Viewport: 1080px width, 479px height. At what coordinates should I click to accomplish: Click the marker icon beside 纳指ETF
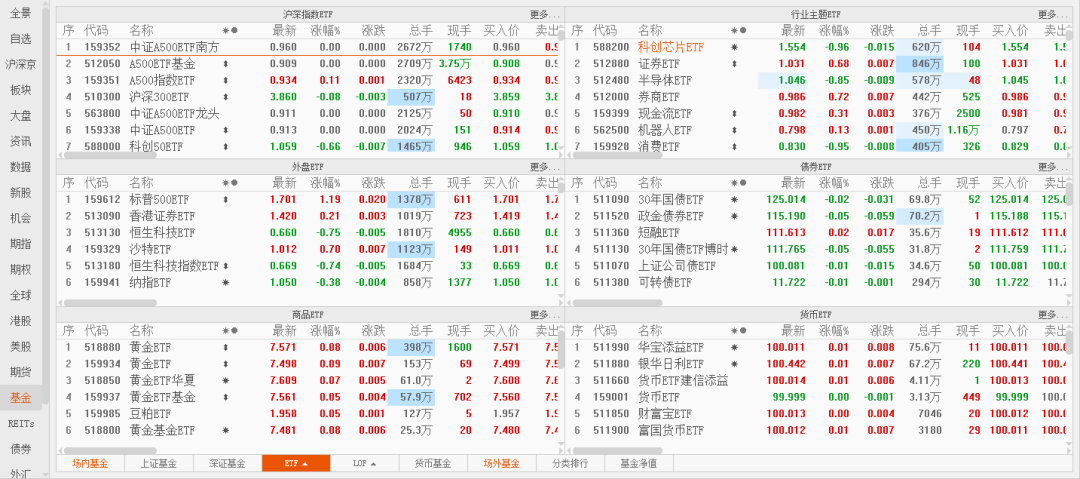pyautogui.click(x=226, y=282)
